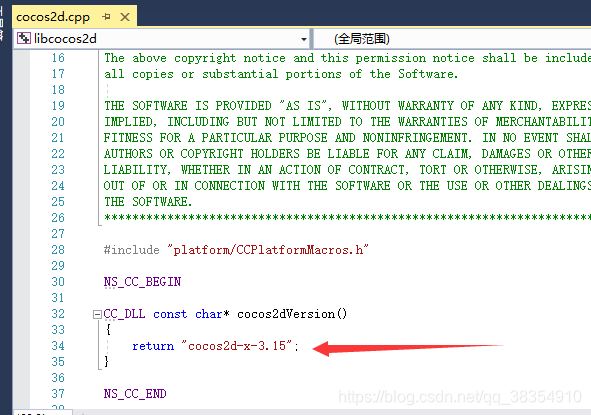Click line number 32
The width and height of the screenshot is (591, 415).
[58, 314]
